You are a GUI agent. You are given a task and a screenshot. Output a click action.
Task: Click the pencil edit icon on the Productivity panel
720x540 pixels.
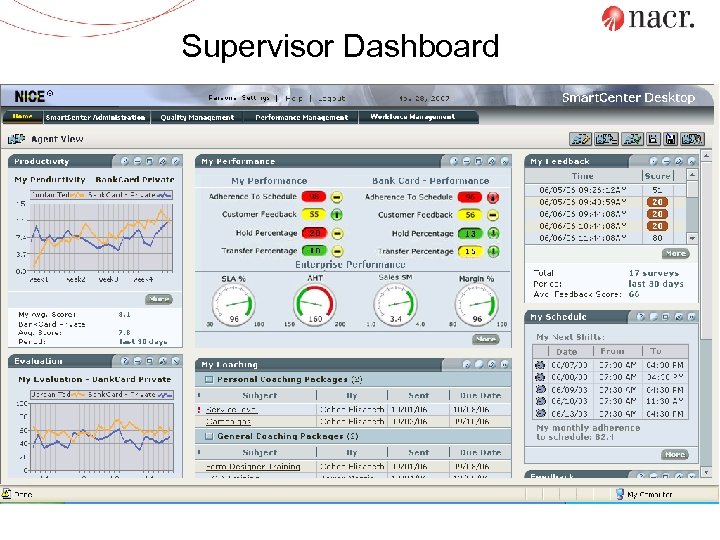pyautogui.click(x=163, y=161)
